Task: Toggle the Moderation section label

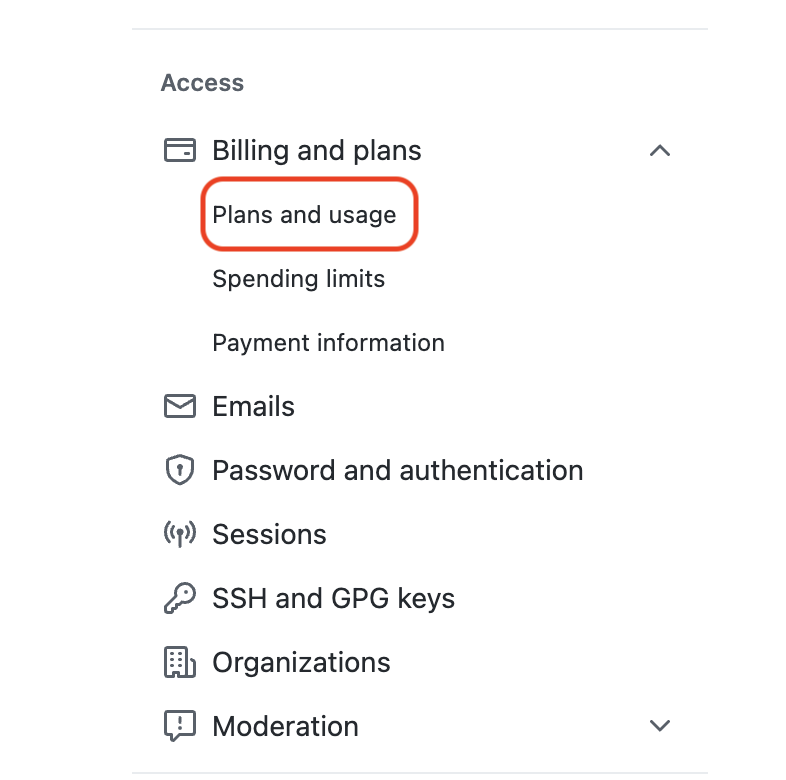Action: (x=285, y=726)
